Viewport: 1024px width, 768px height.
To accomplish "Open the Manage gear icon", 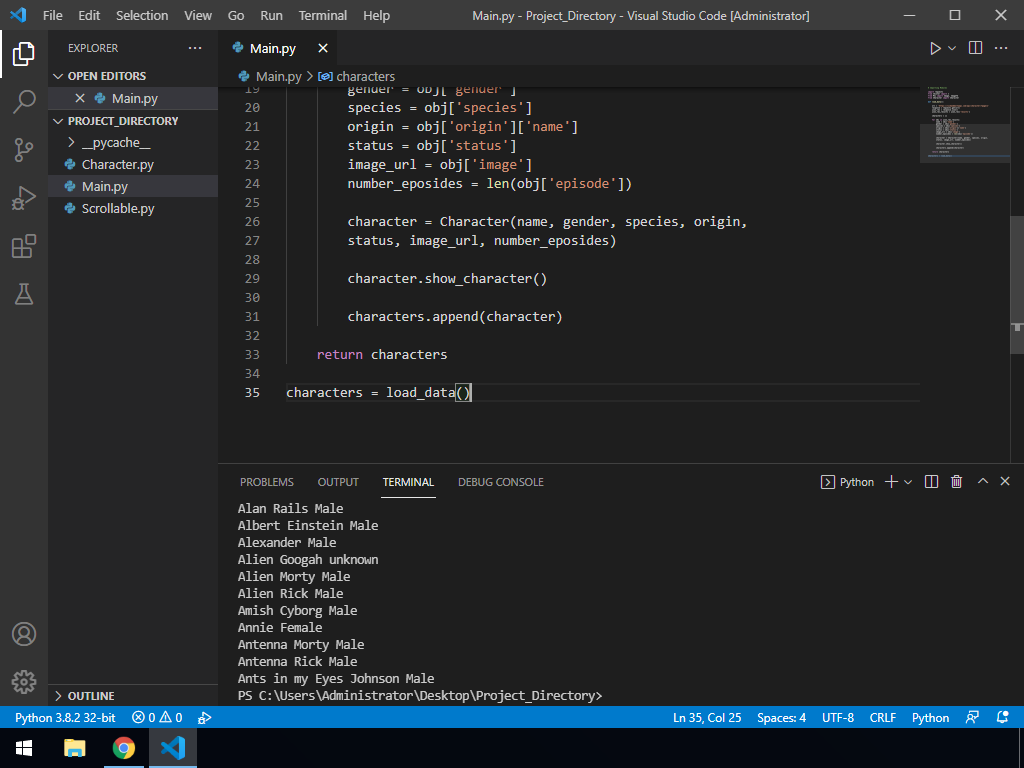I will pos(24,682).
